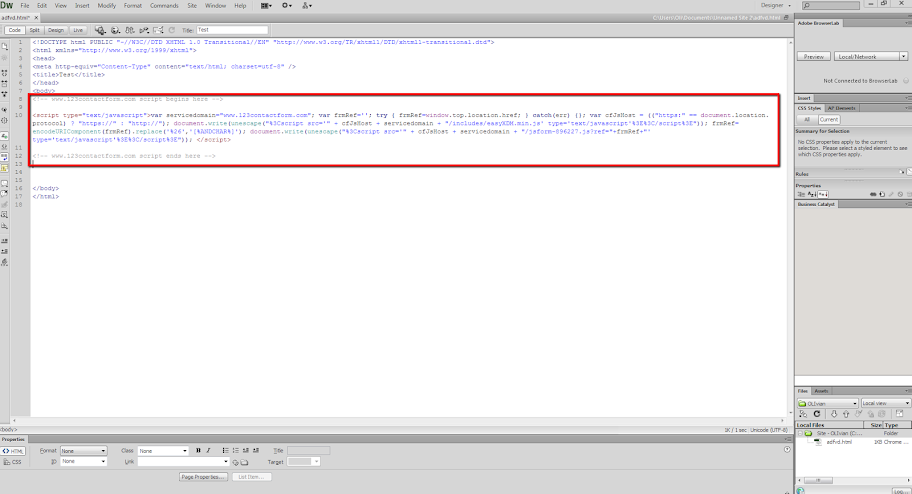Click the Refresh icon in Files panel
912x494 pixels.
click(x=817, y=414)
